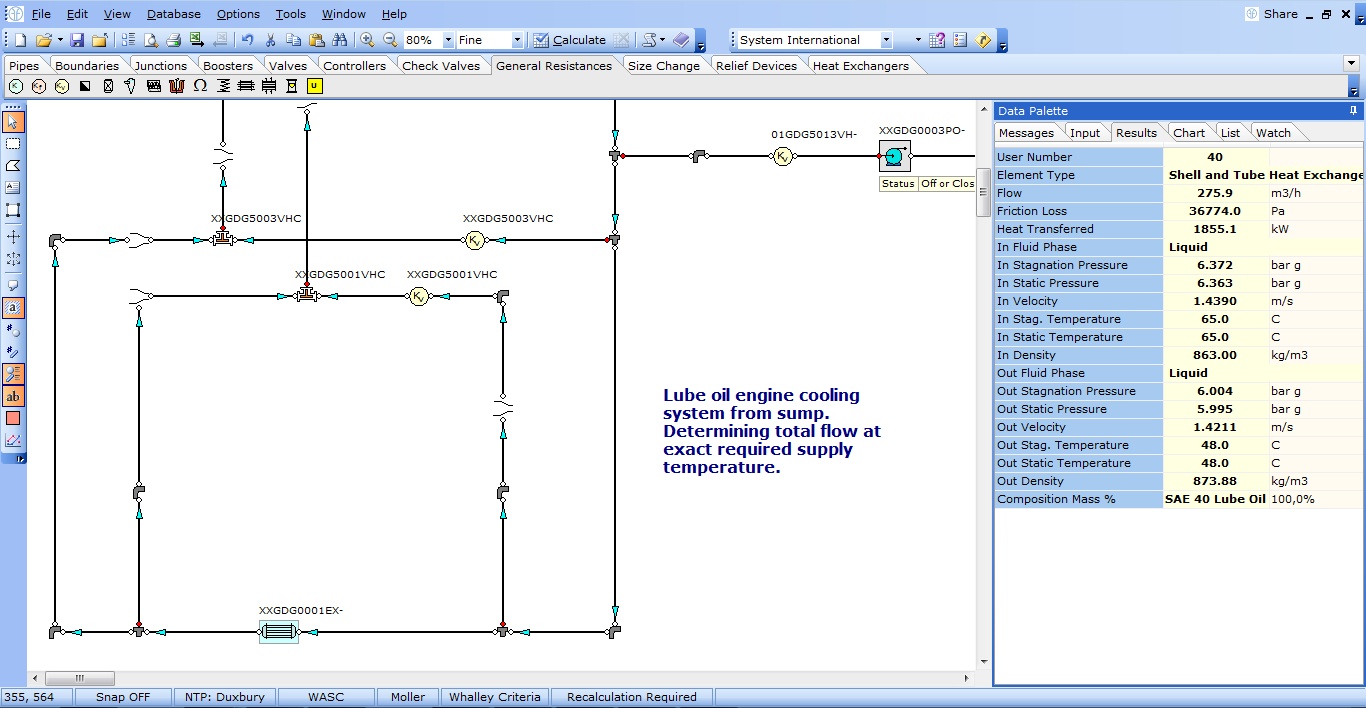This screenshot has height=708, width=1366.
Task: Click the heat exchanger XXGDG0001EX- symbol
Action: pos(278,632)
